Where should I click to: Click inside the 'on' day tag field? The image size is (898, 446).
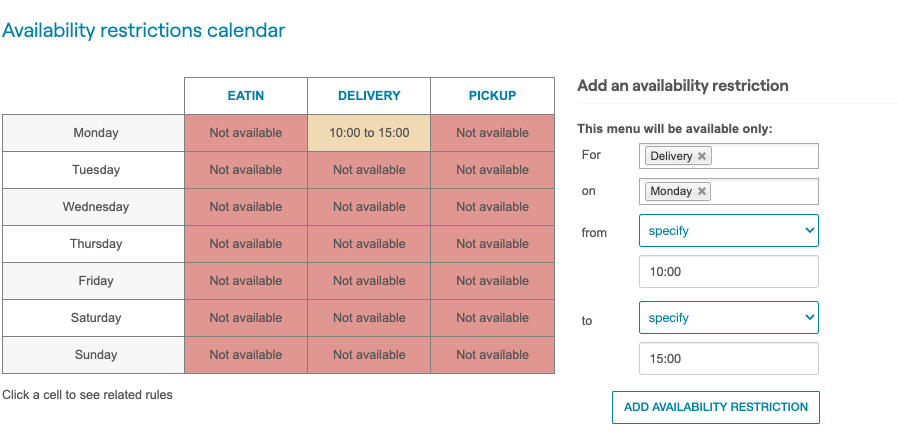click(765, 191)
